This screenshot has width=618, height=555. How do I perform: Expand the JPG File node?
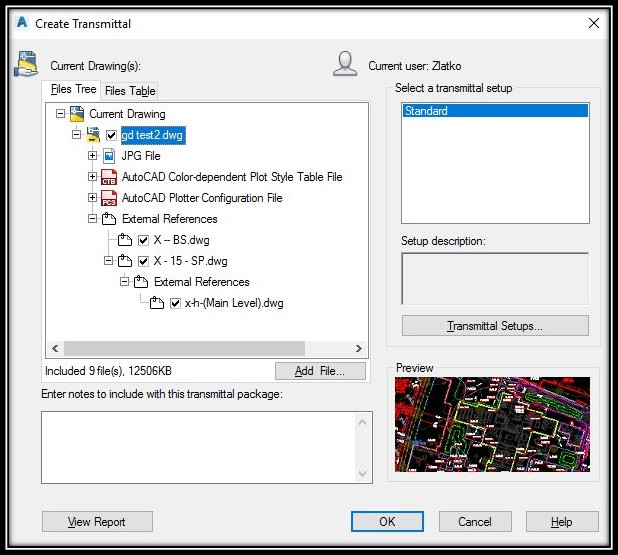click(92, 155)
